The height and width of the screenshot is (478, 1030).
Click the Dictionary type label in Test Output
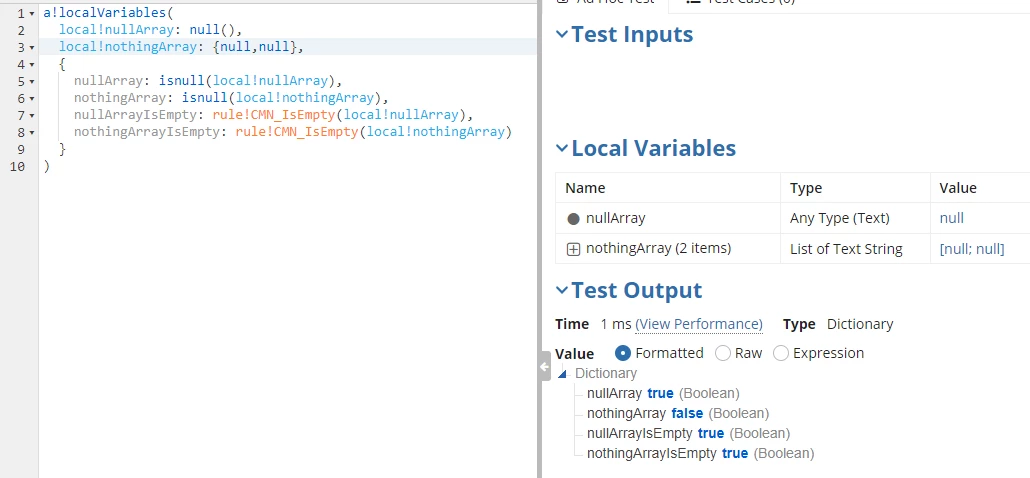(x=860, y=324)
